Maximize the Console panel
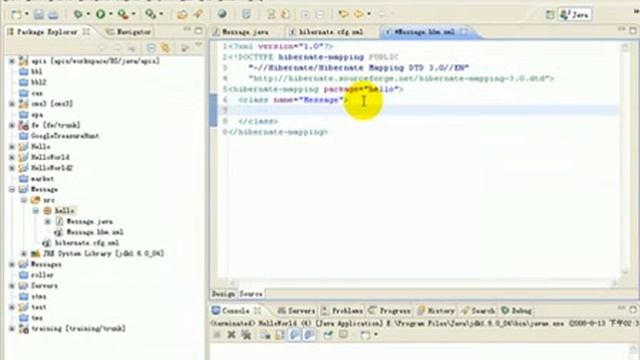 (633, 310)
